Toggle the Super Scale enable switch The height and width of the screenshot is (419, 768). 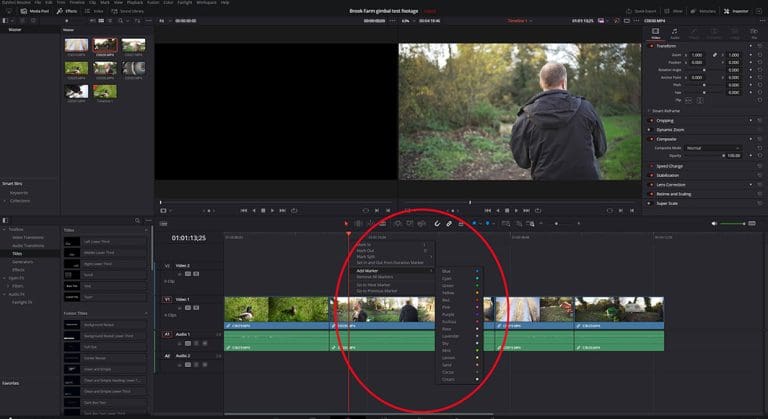[x=651, y=203]
